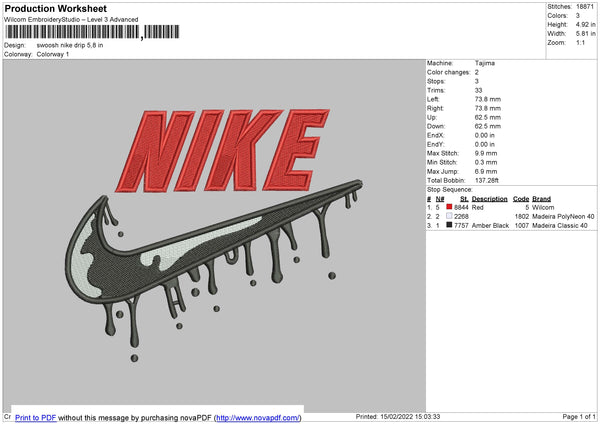Image resolution: width=600 pixels, height=424 pixels.
Task: Click the Left value 73.8 mm
Action: (488, 99)
